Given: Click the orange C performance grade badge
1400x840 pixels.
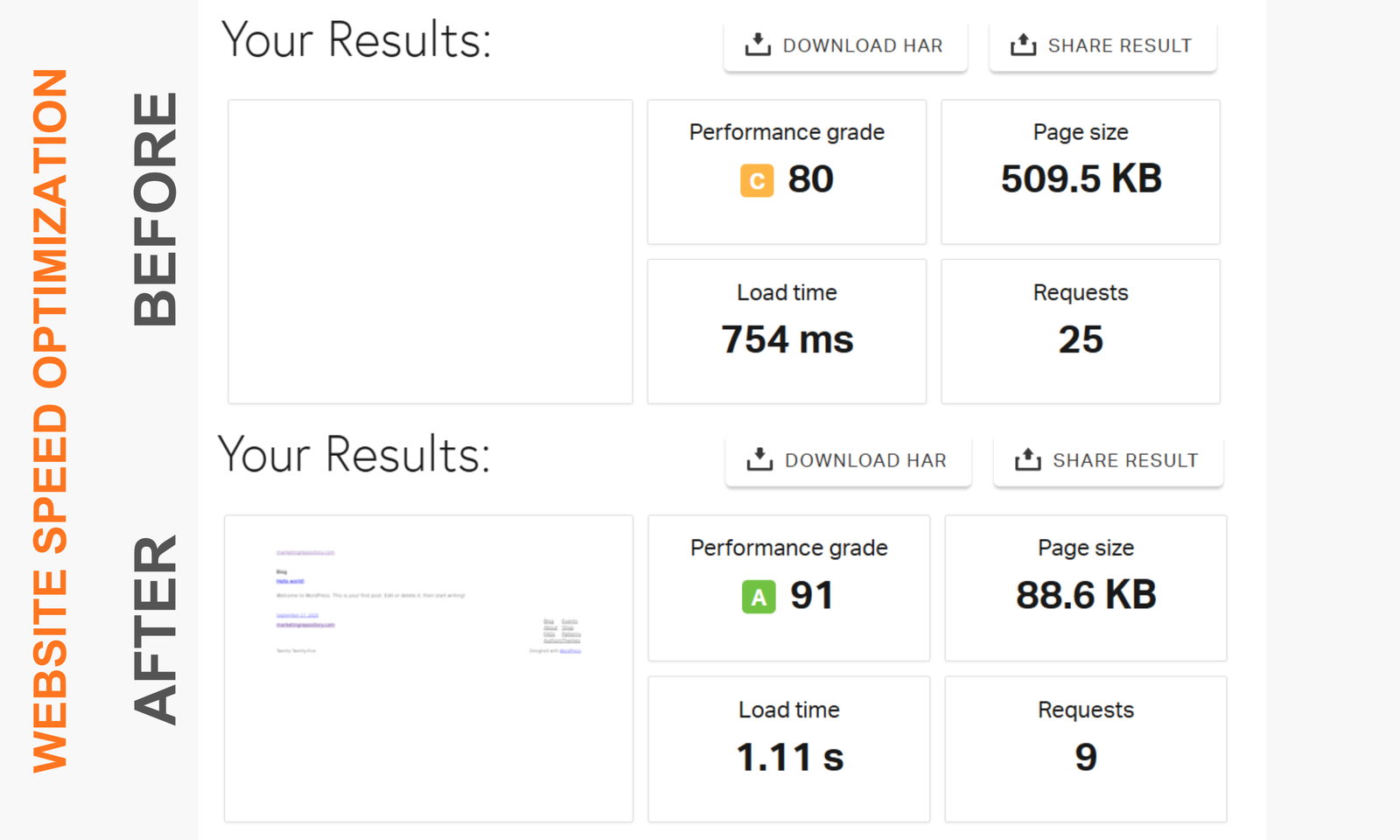Looking at the screenshot, I should pos(756,180).
